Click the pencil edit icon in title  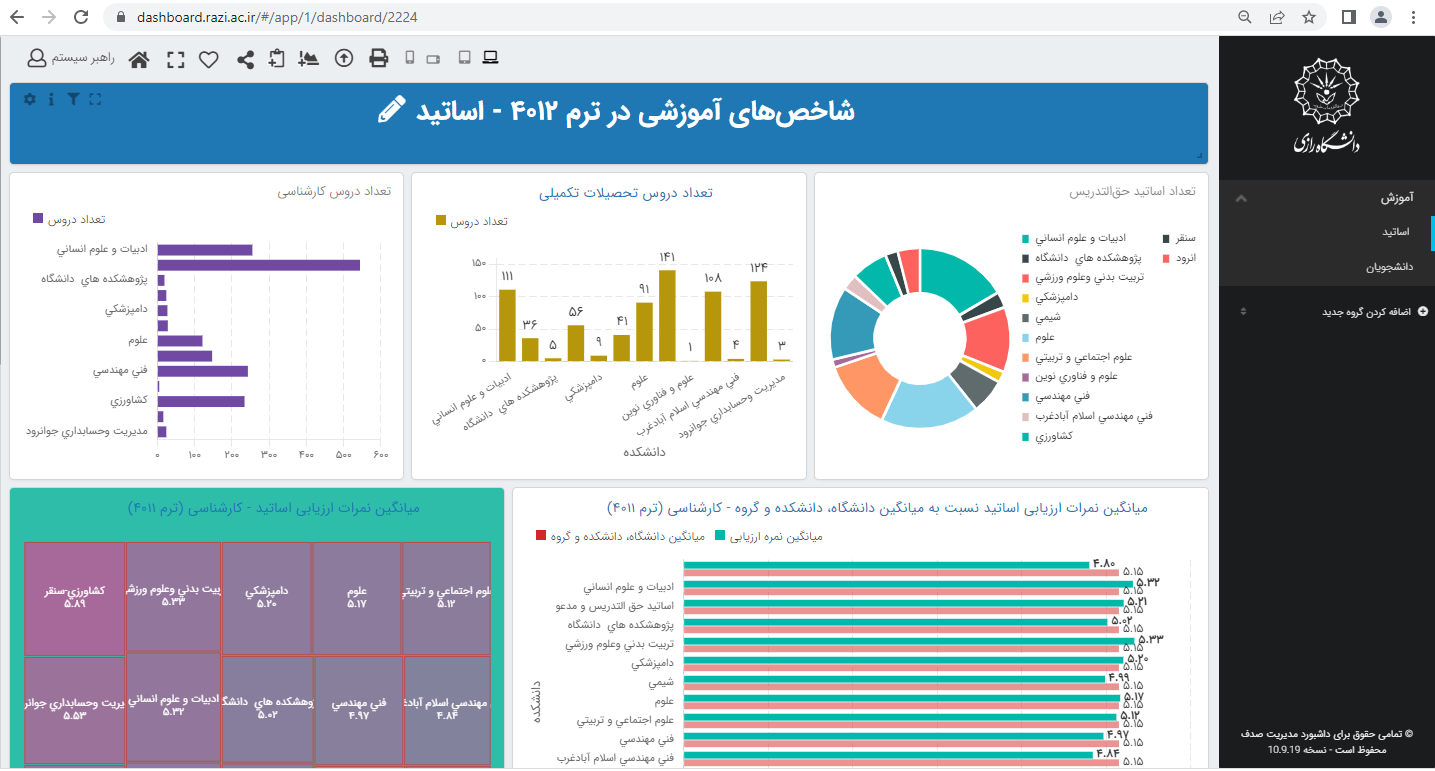click(x=392, y=110)
